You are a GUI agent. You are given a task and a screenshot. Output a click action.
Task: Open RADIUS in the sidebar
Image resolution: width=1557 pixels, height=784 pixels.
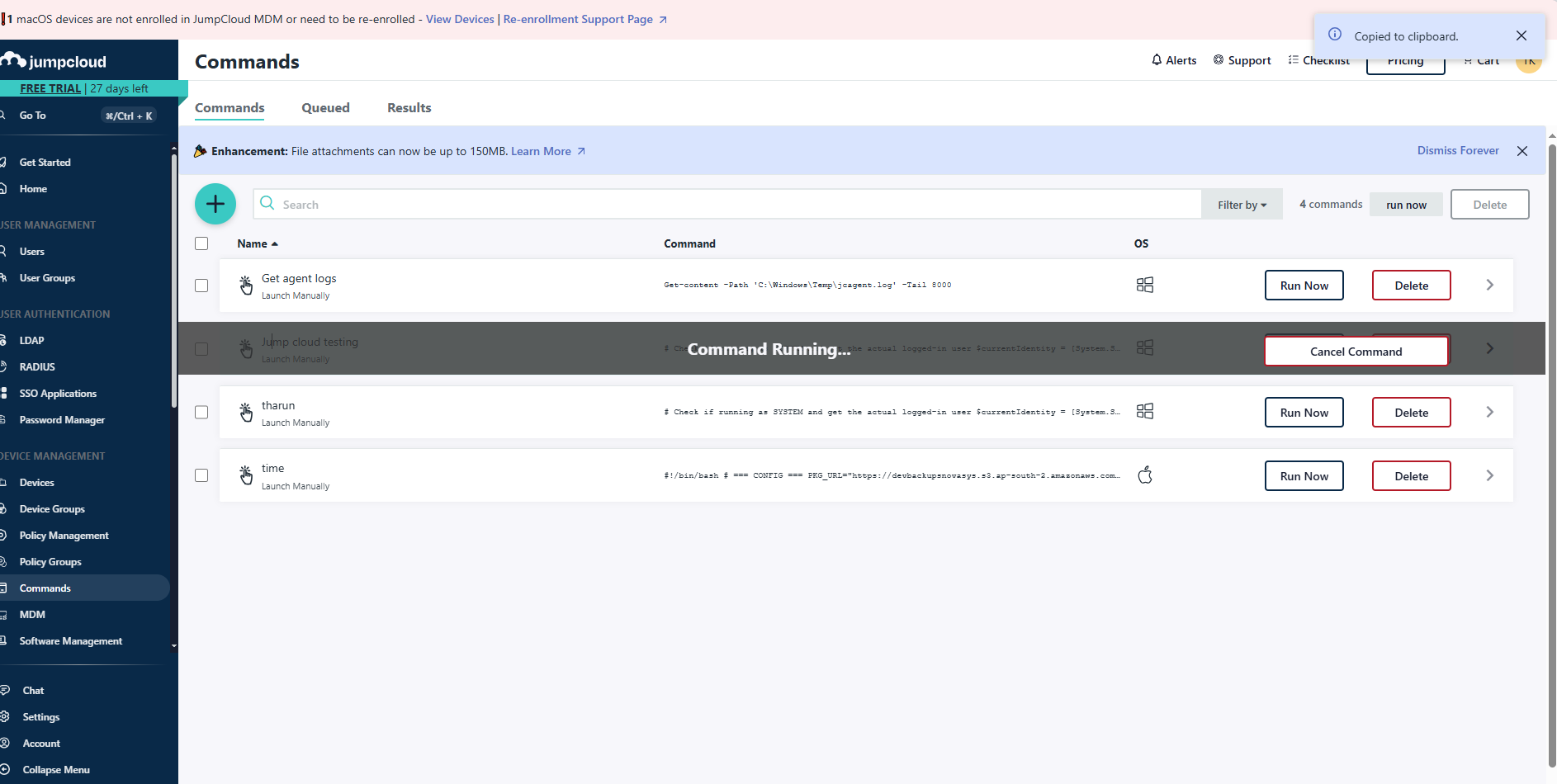[x=37, y=367]
